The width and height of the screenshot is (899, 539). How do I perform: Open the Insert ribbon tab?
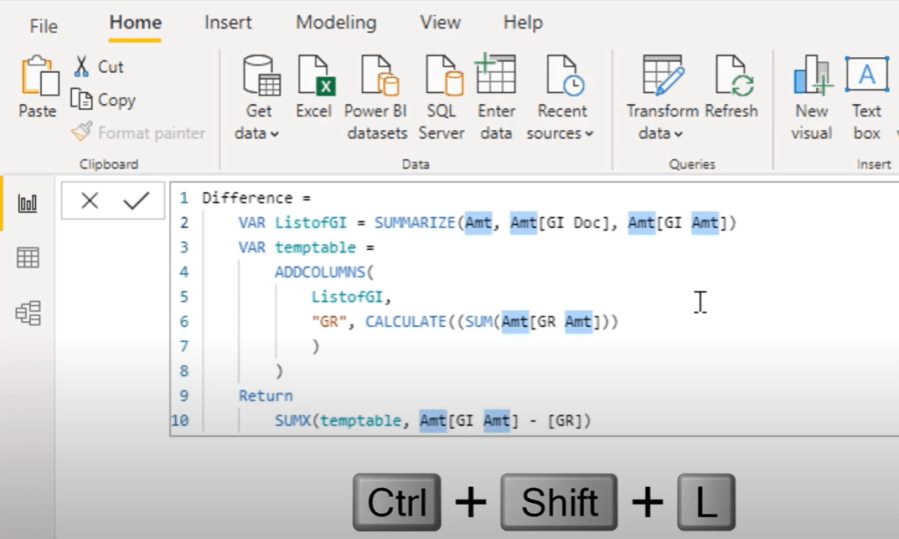tap(228, 22)
